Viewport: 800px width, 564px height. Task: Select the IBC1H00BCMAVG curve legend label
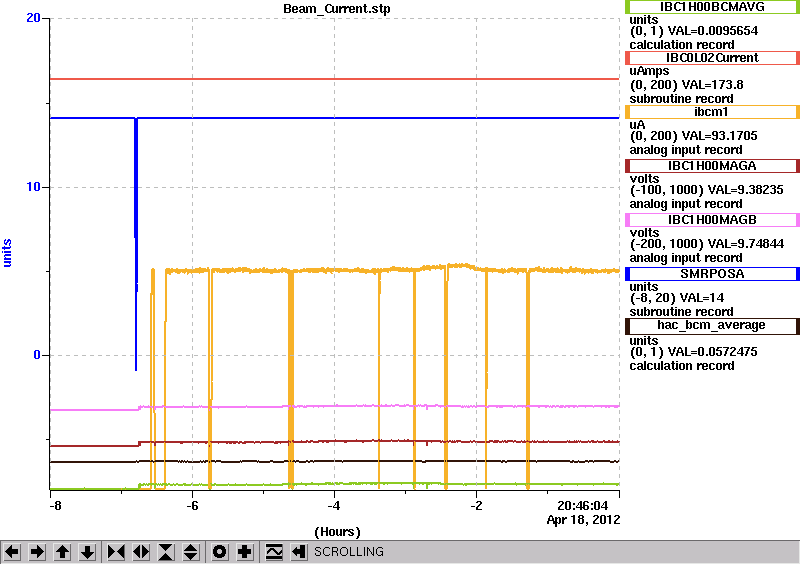click(712, 7)
